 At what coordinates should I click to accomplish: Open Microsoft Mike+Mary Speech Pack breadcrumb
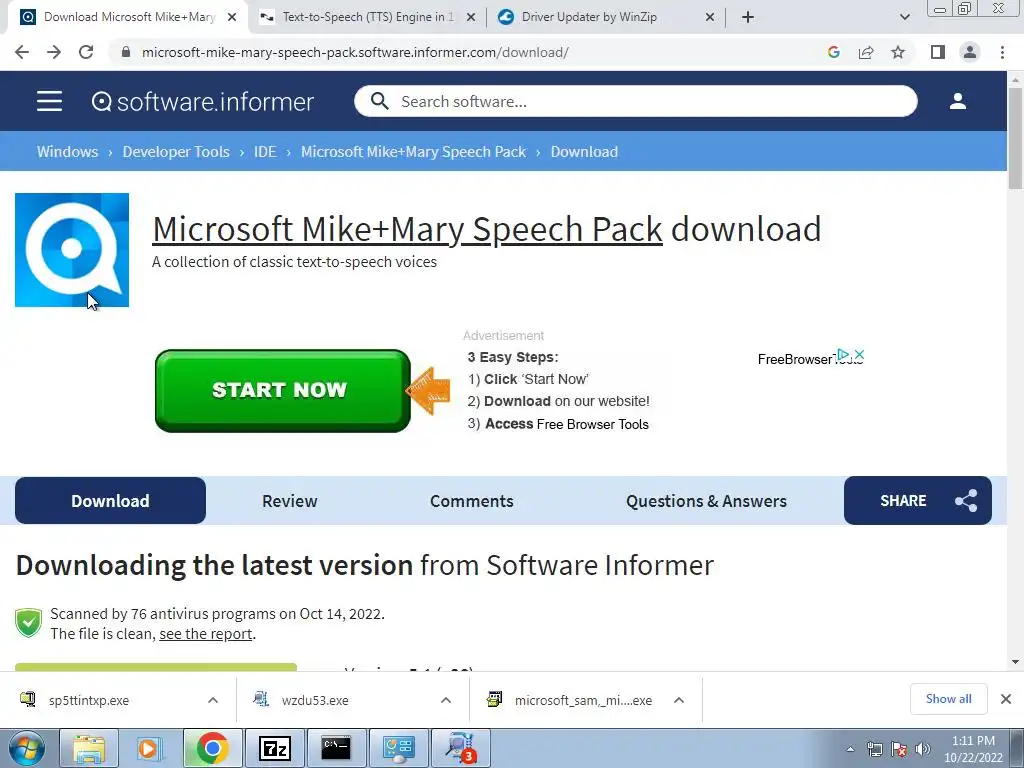click(x=413, y=152)
